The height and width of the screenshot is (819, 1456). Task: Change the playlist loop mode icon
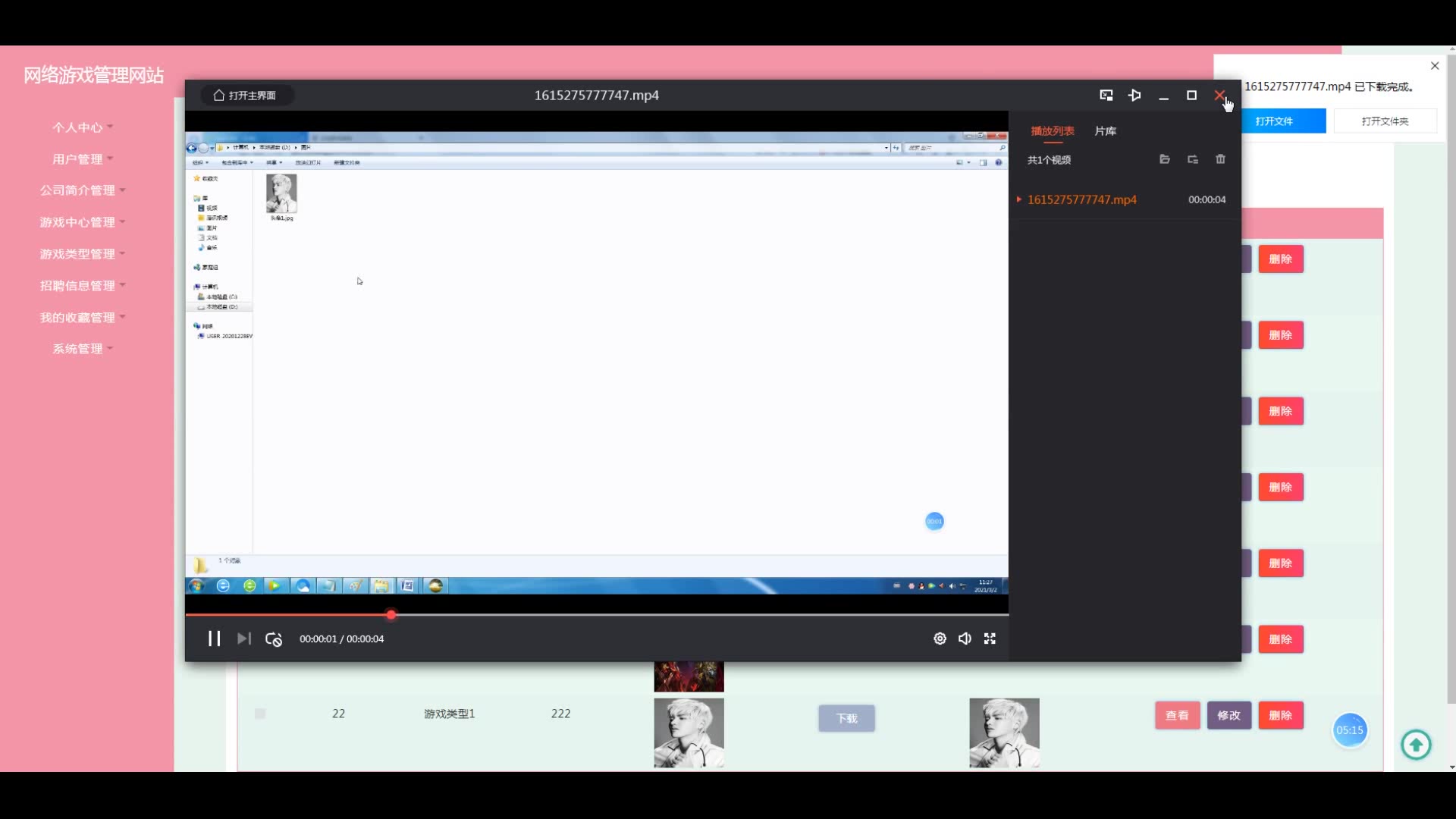(1193, 159)
